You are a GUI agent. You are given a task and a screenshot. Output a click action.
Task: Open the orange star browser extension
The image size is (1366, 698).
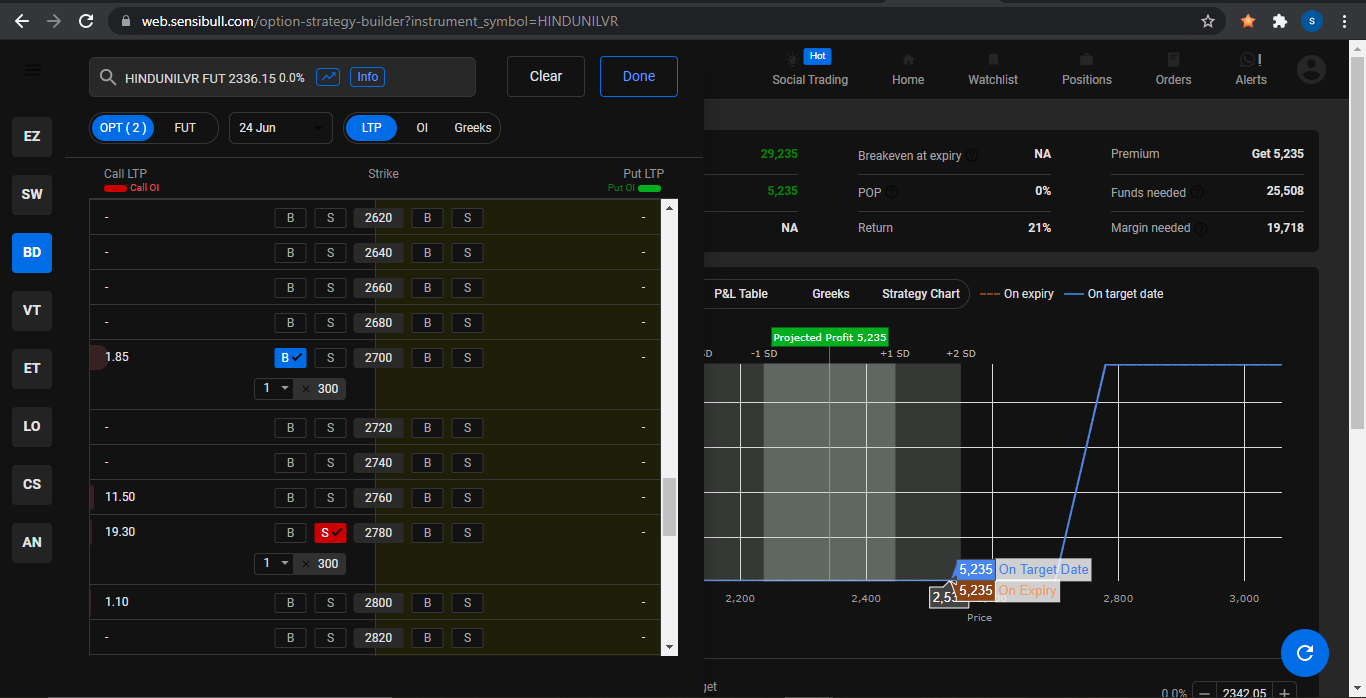point(1248,20)
